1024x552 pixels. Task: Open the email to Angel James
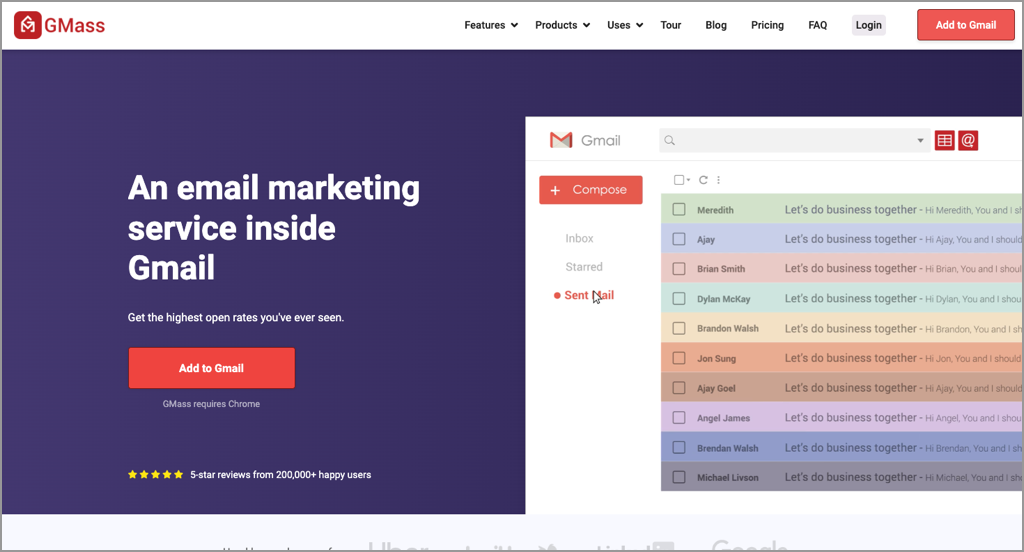click(842, 417)
